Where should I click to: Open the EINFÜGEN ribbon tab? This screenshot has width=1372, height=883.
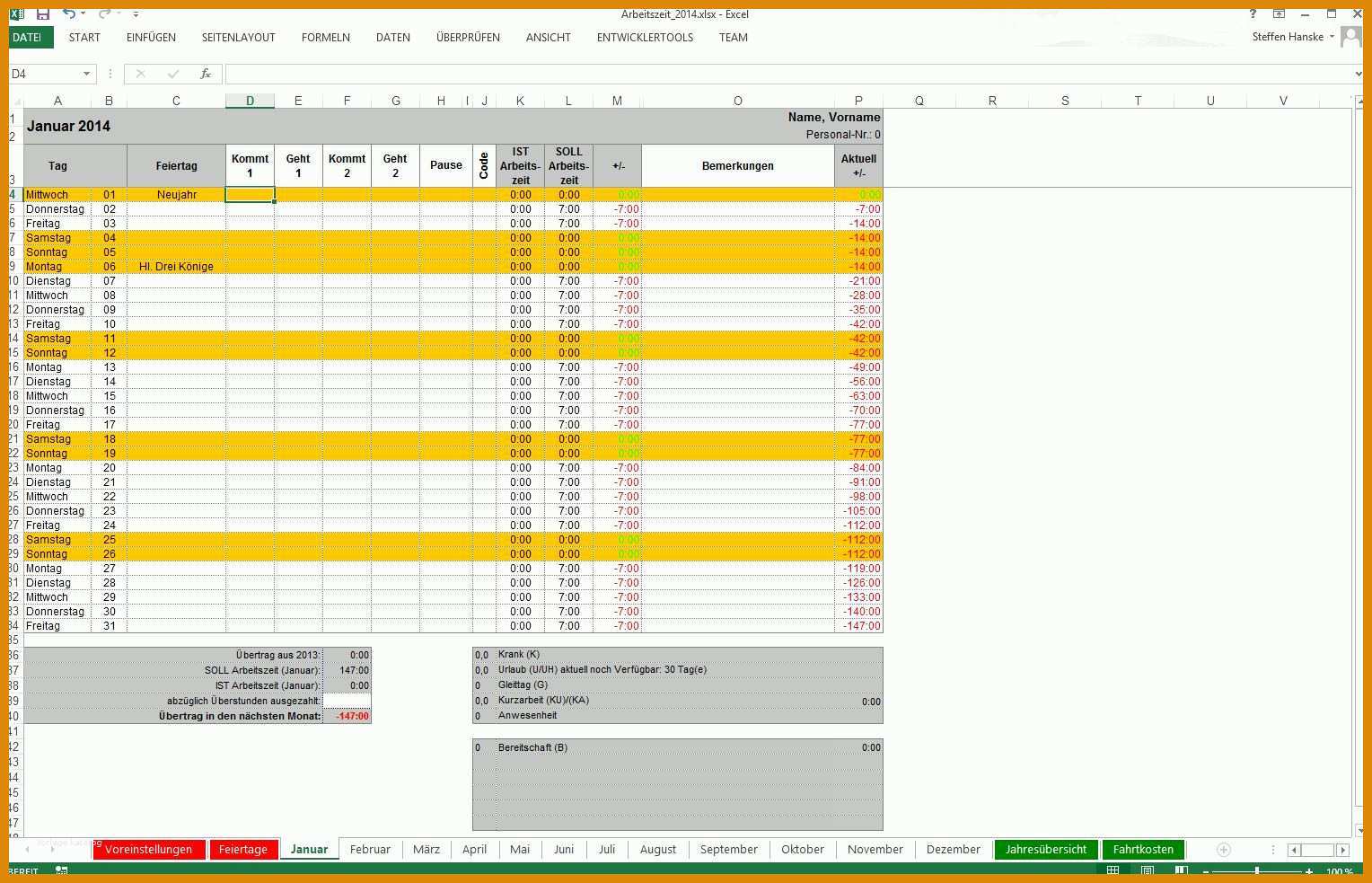point(151,38)
